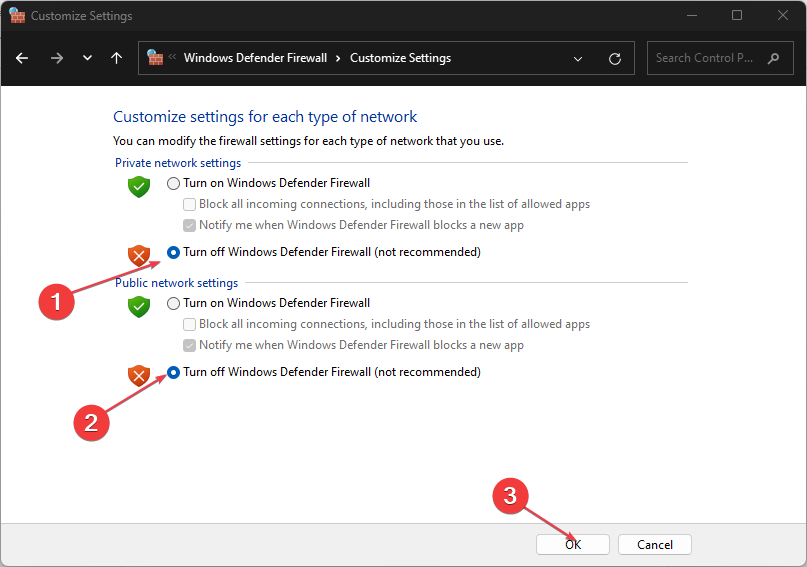The image size is (807, 567).
Task: Select Turn off Firewall for Public network
Action: [x=174, y=372]
